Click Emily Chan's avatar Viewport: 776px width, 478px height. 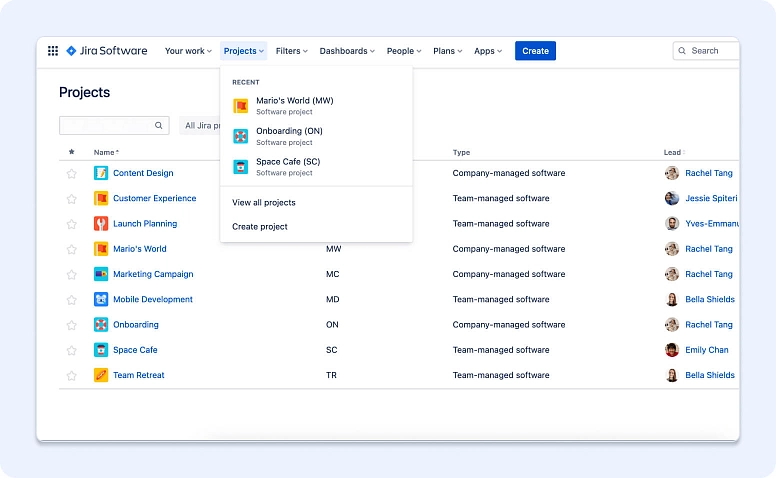coord(672,350)
